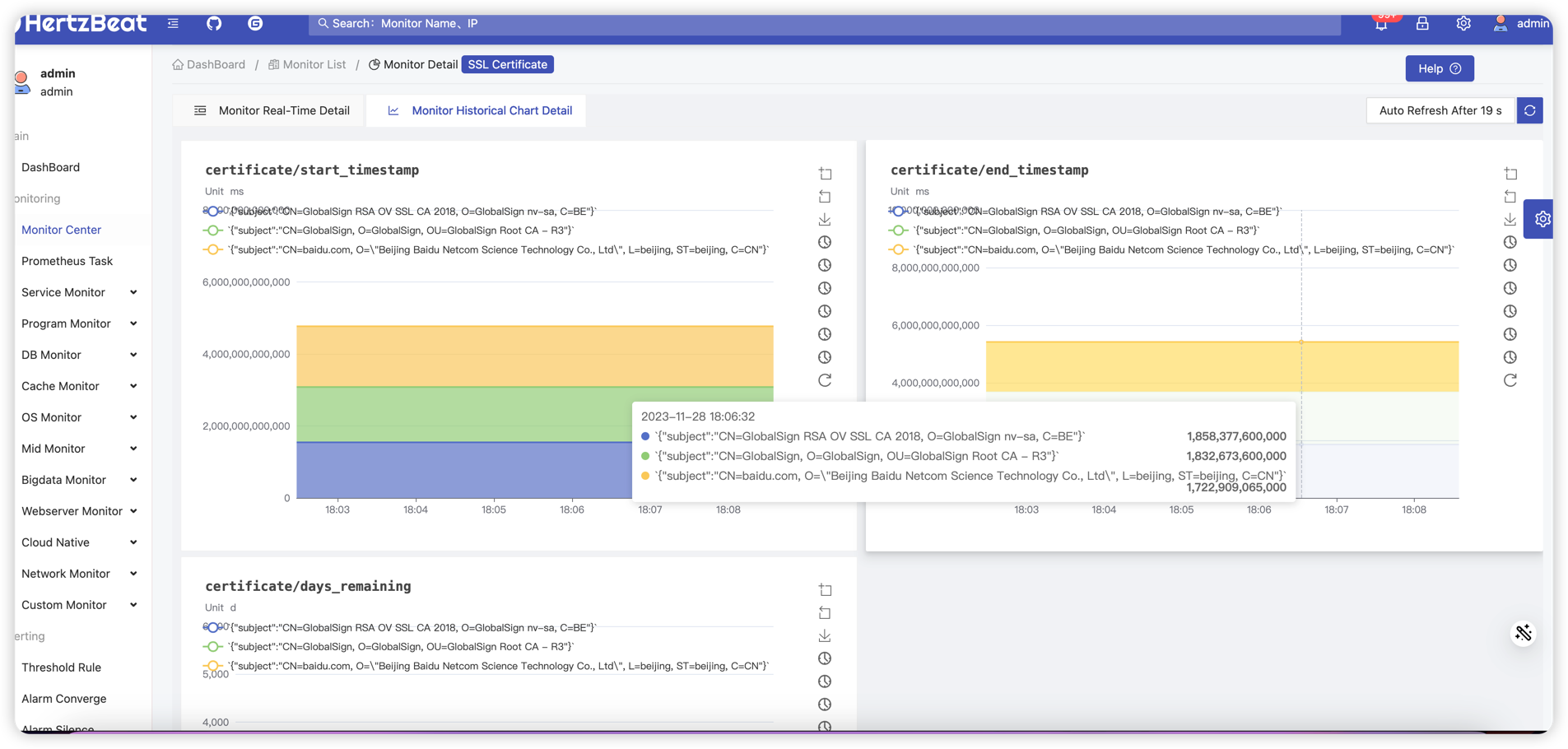Click the Auto Refresh After countdown label
Image resolution: width=1568 pixels, height=749 pixels.
tap(1440, 110)
